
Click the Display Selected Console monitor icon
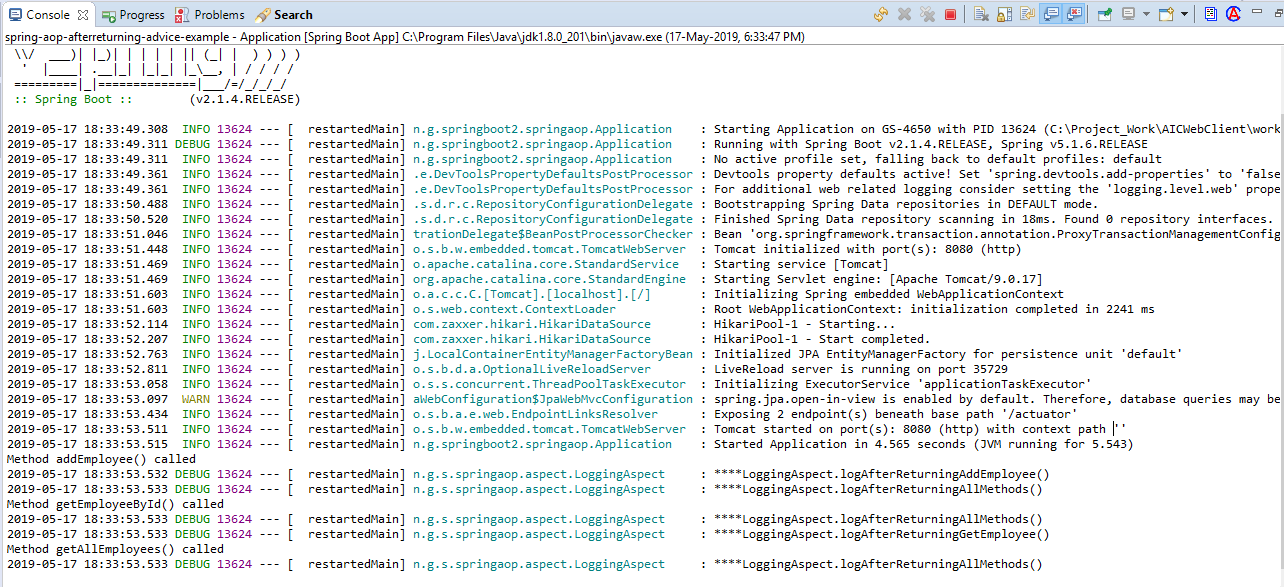click(x=1128, y=14)
